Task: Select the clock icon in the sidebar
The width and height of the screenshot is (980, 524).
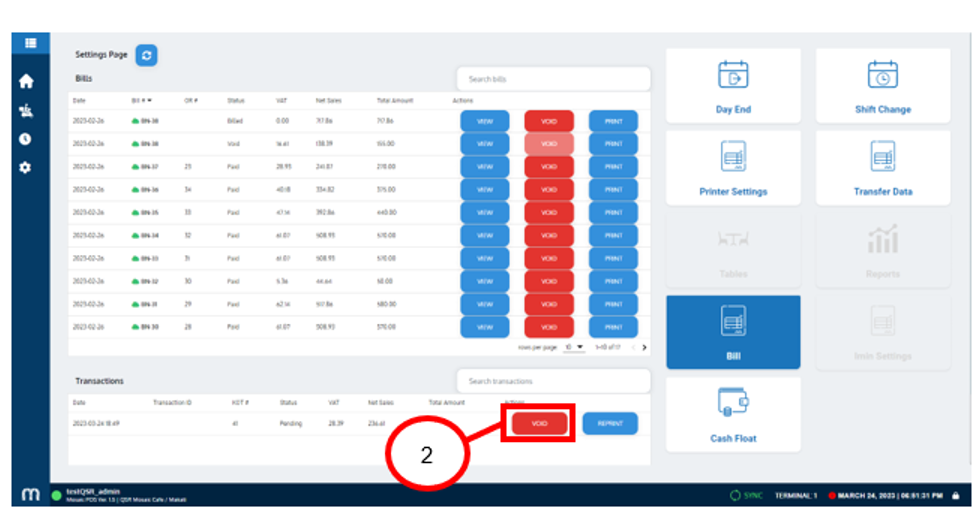Action: click(26, 139)
